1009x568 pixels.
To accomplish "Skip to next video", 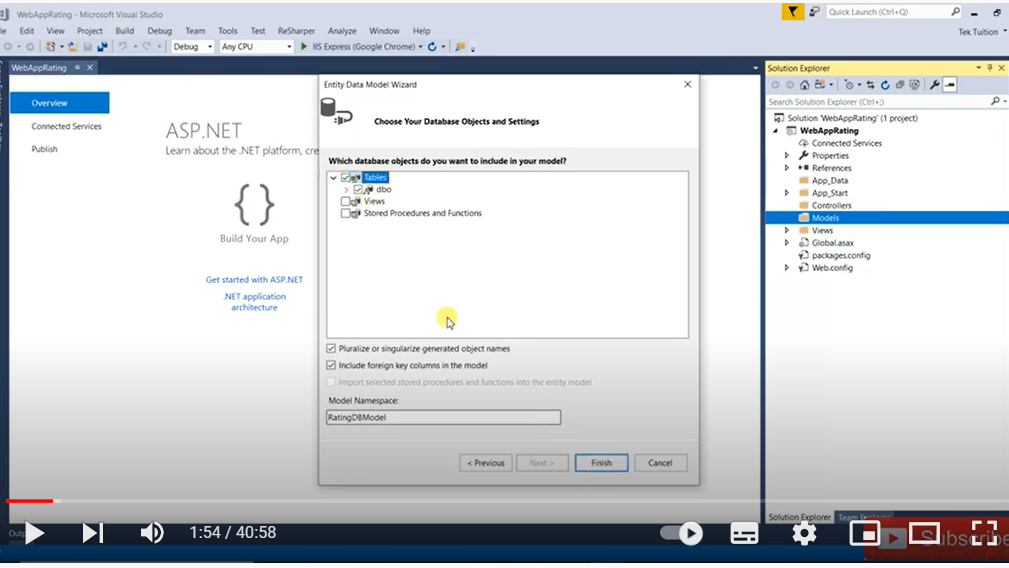I will click(92, 533).
